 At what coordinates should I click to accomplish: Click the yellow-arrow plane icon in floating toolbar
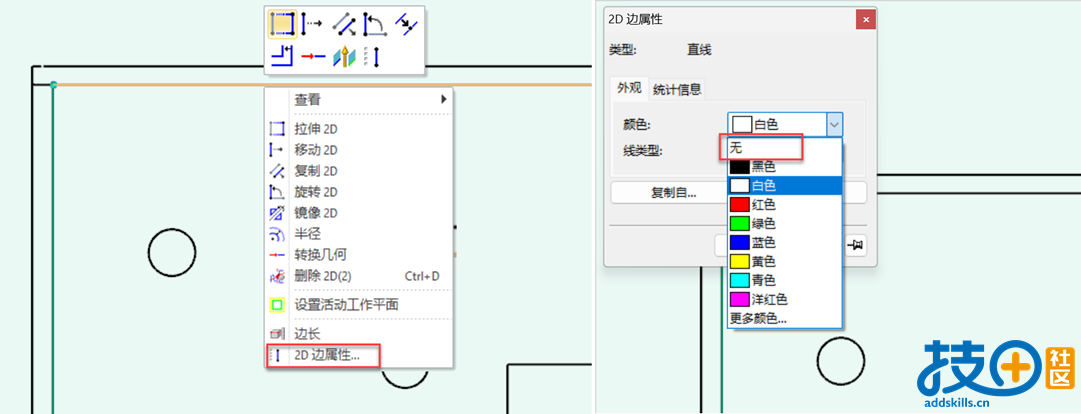click(x=343, y=56)
